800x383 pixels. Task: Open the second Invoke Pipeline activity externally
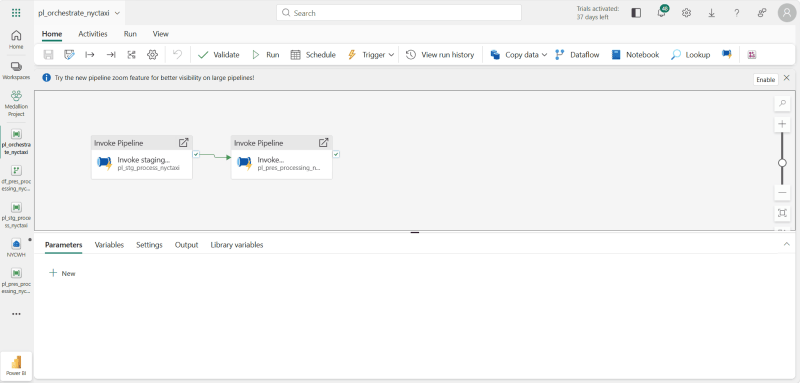pos(323,143)
